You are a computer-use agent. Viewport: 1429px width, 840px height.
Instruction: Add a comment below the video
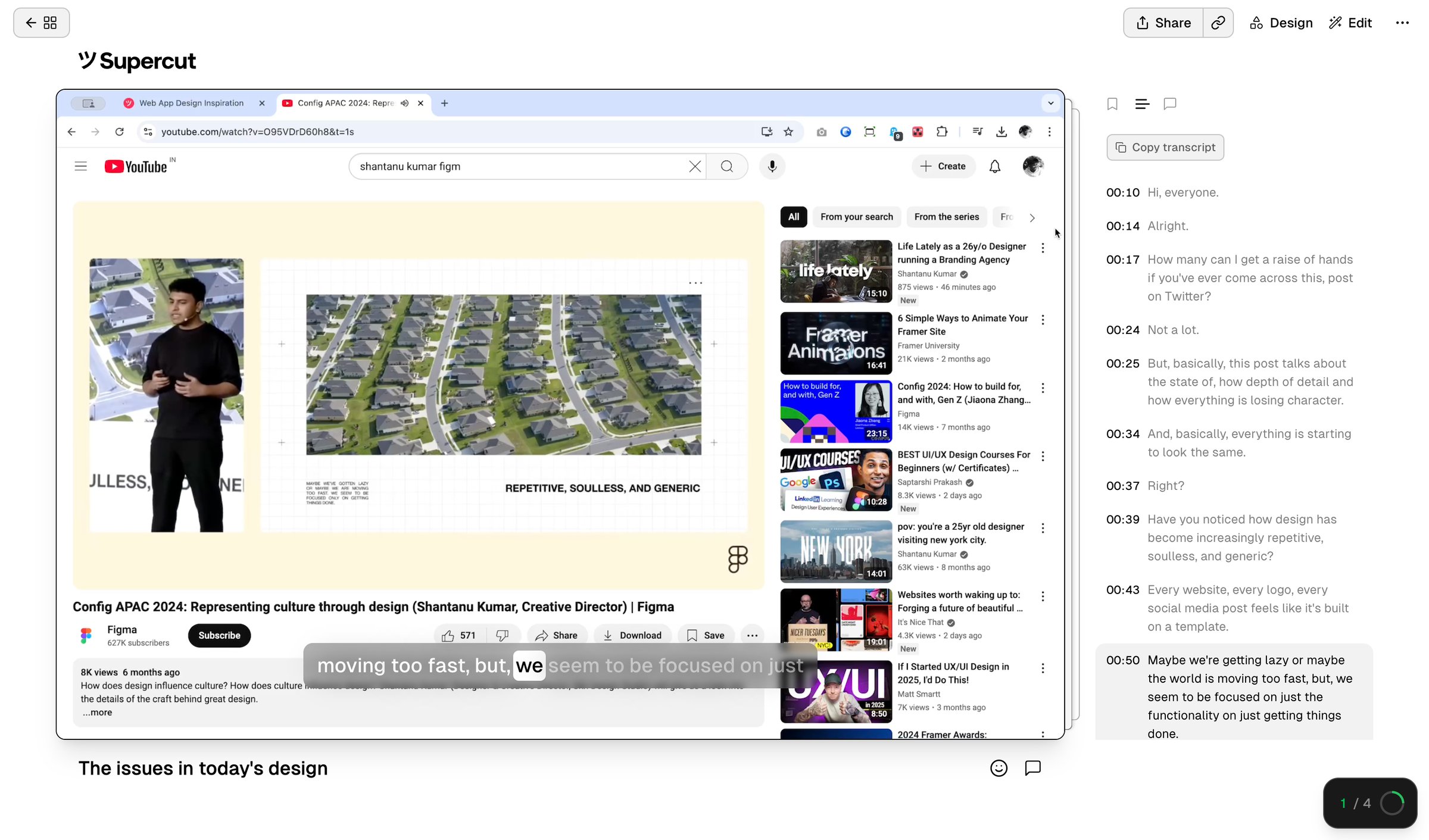tap(1032, 768)
